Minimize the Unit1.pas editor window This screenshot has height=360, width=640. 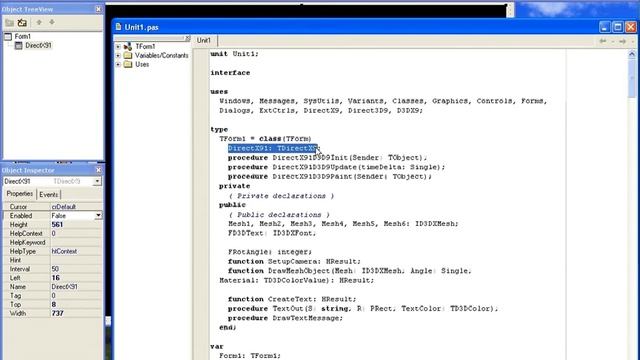click(x=604, y=27)
